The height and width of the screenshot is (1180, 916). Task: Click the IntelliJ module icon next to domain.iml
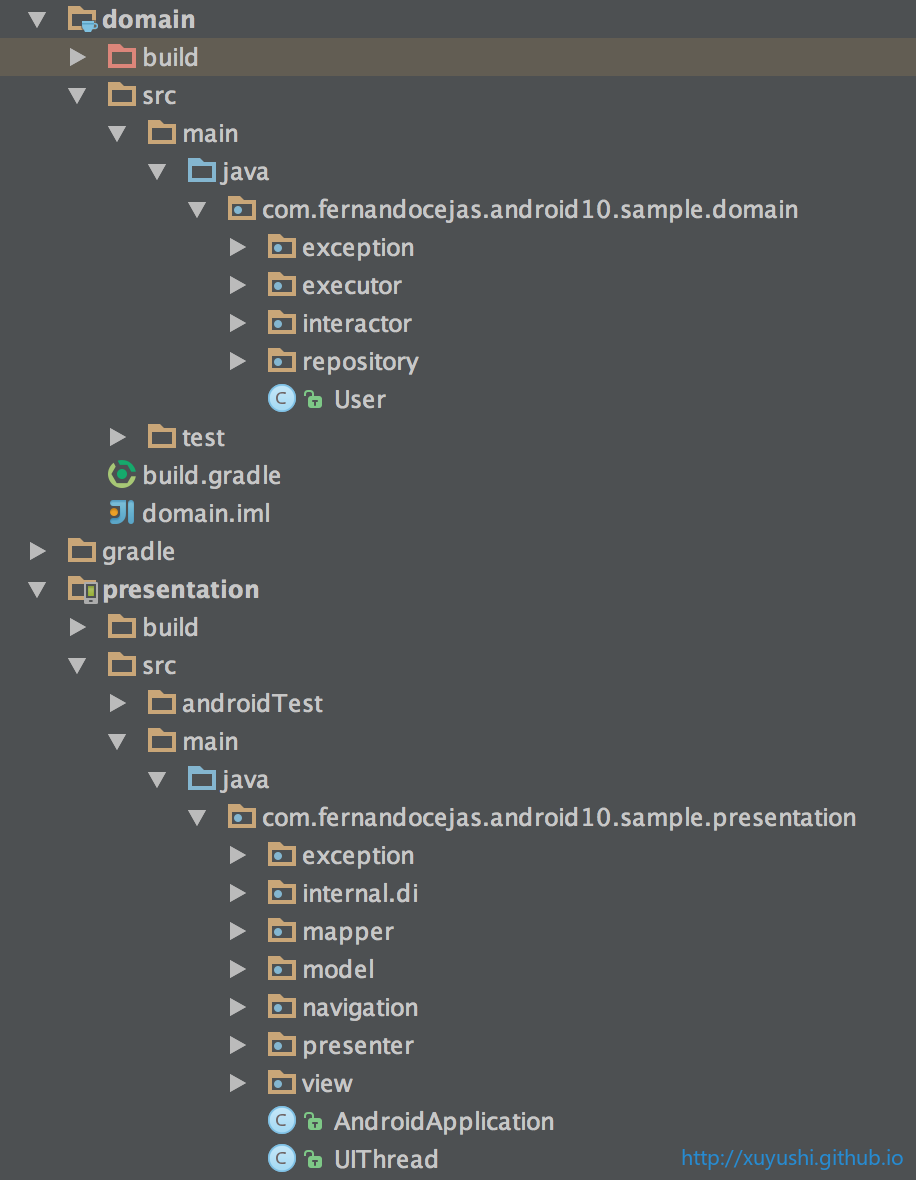point(121,513)
